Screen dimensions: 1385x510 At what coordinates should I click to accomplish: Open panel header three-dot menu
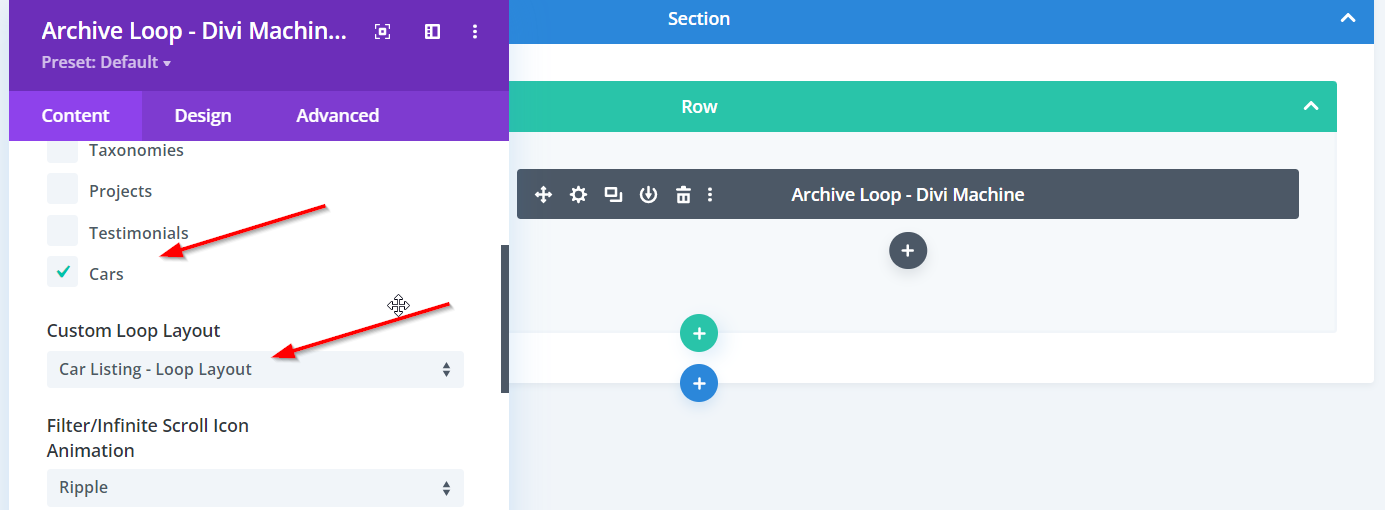pyautogui.click(x=475, y=32)
